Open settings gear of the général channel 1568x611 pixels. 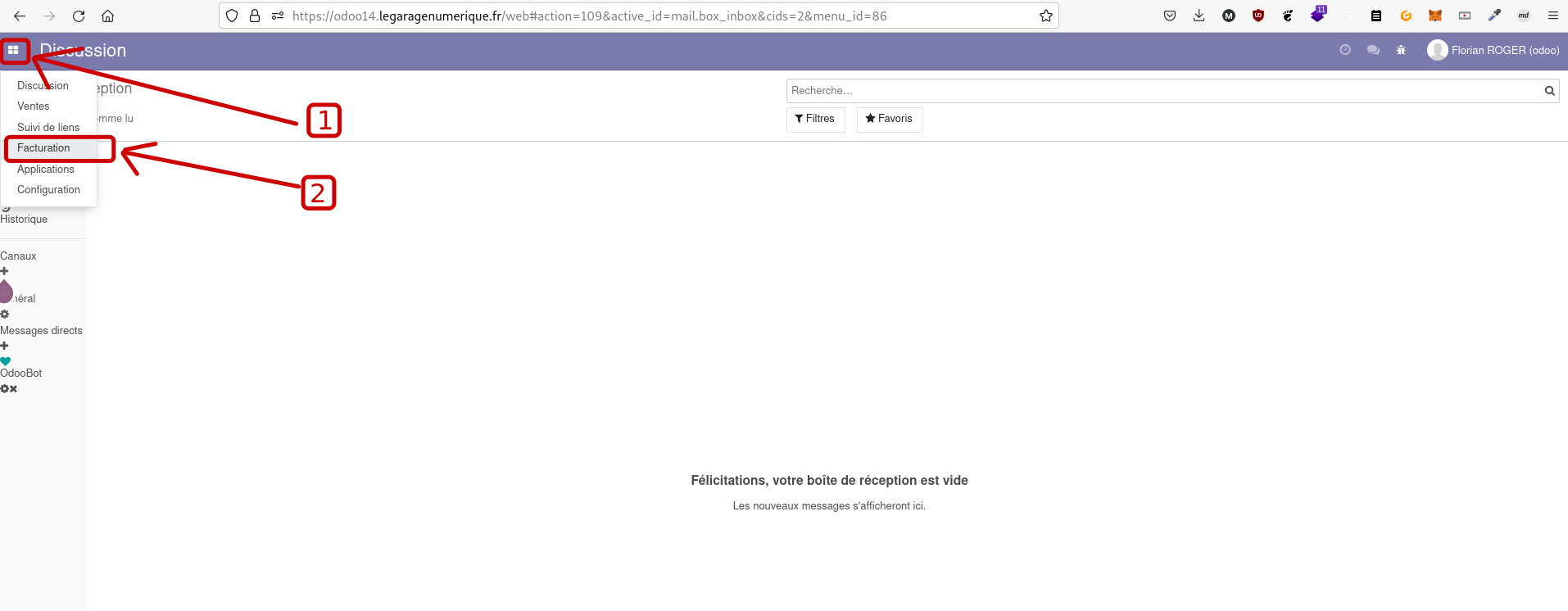[x=4, y=315]
